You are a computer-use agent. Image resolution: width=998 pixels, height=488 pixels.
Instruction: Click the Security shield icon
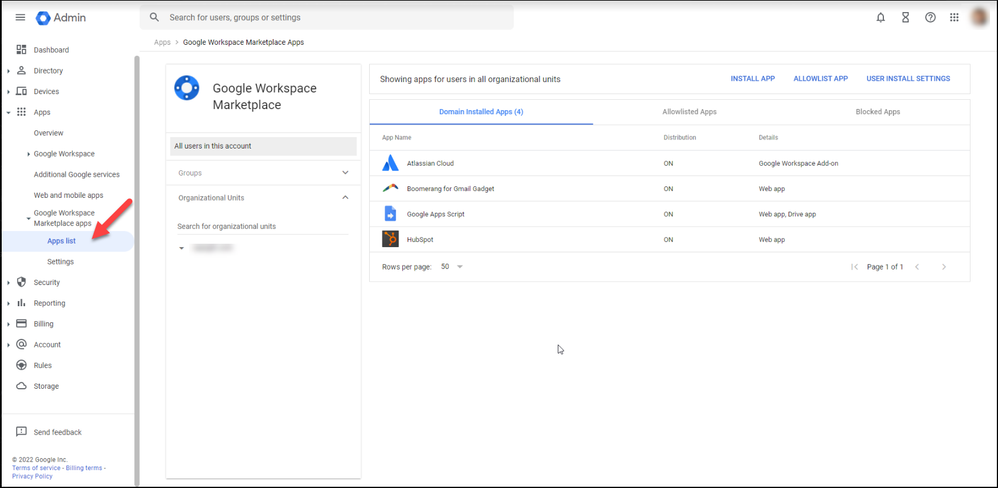(21, 282)
